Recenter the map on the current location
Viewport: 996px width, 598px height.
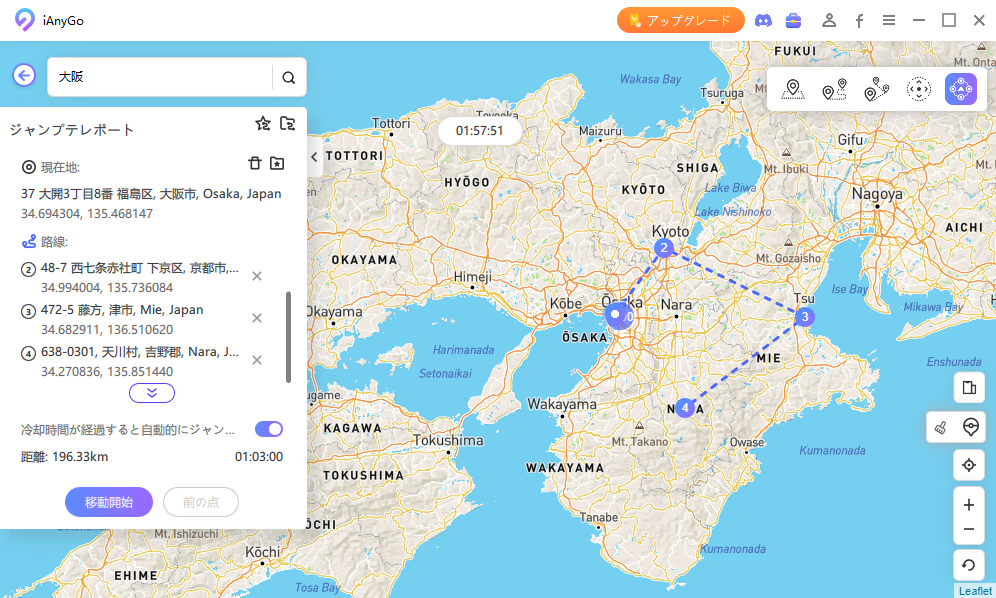(968, 465)
